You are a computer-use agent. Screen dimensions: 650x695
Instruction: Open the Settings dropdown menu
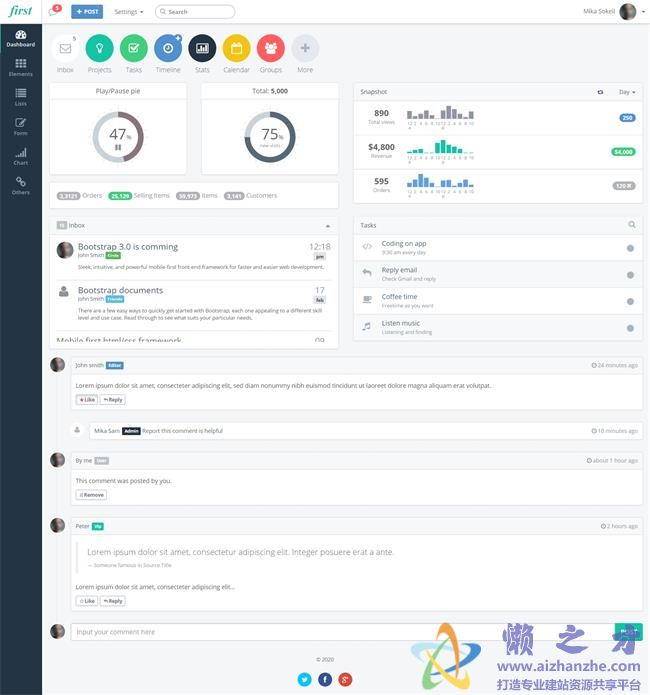[128, 12]
